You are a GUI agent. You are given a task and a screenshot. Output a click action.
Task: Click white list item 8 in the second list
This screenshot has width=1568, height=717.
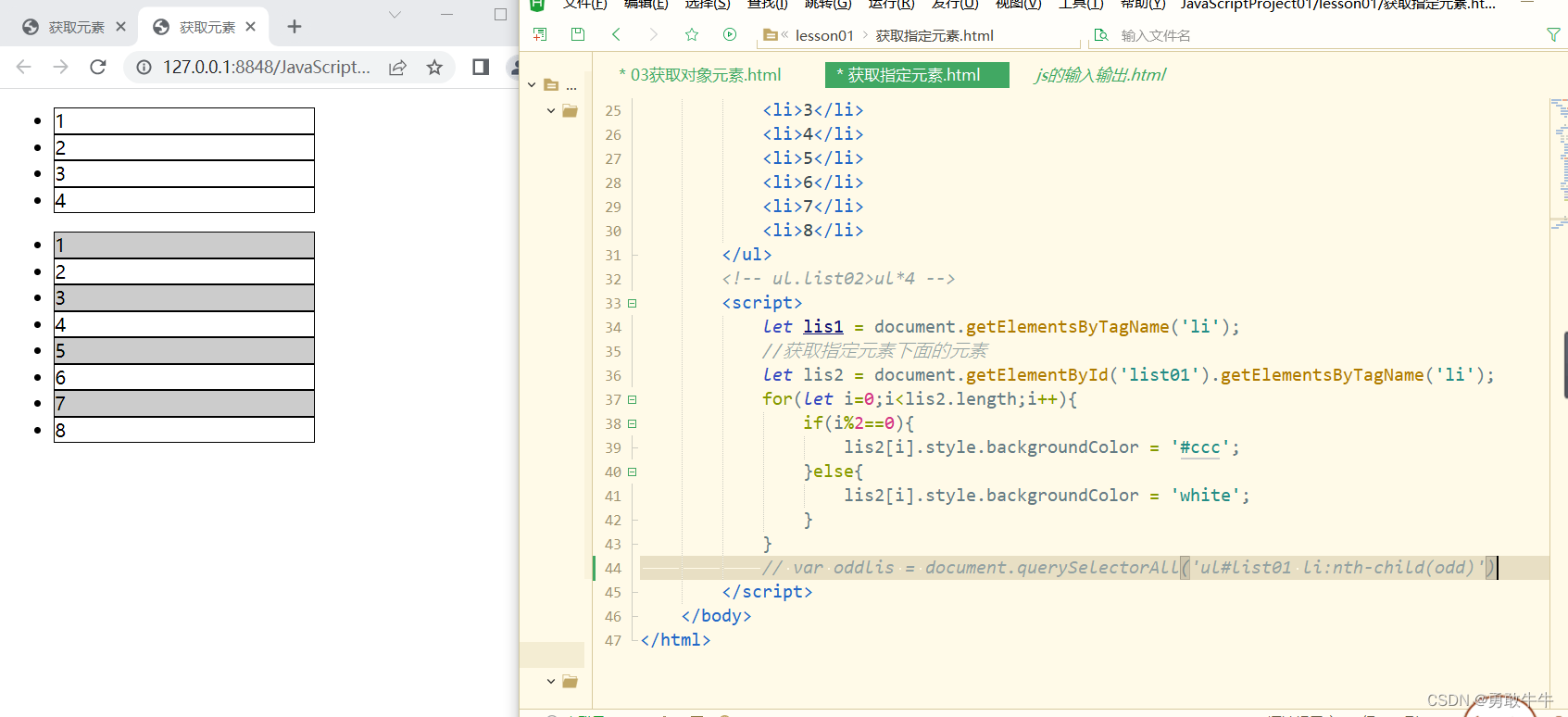coord(184,430)
